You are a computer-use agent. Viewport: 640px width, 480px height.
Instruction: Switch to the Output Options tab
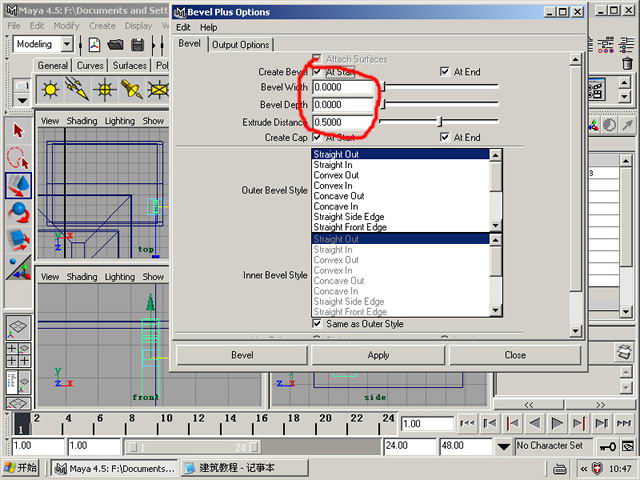[240, 44]
